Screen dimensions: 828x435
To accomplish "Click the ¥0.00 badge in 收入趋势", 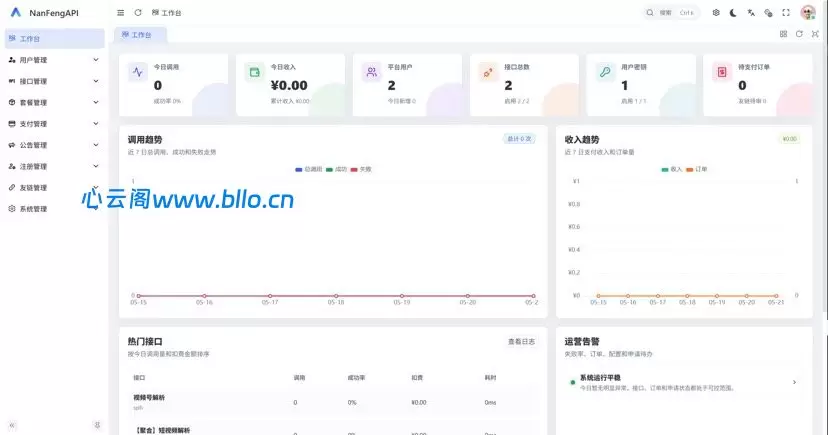I will tap(789, 139).
